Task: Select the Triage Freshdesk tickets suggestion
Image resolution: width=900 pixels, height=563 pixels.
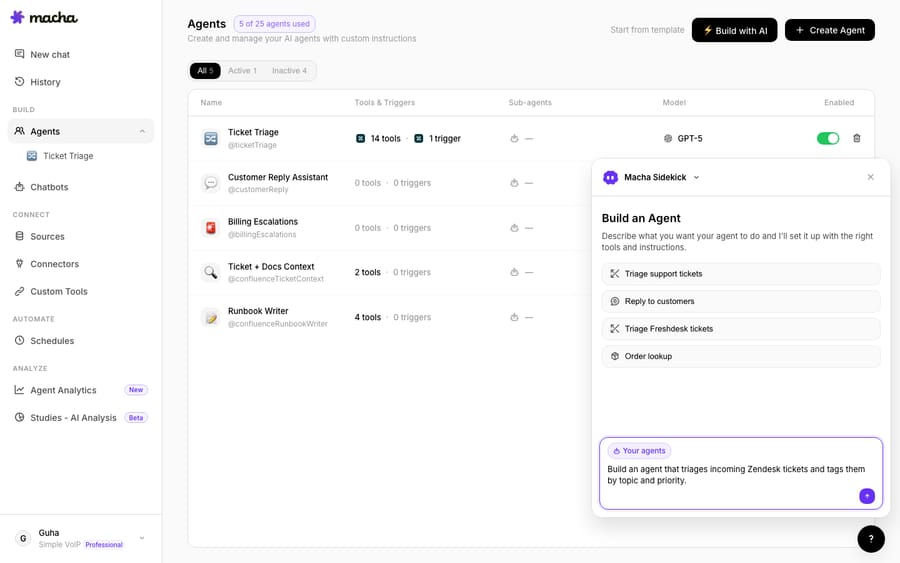Action: click(x=740, y=329)
